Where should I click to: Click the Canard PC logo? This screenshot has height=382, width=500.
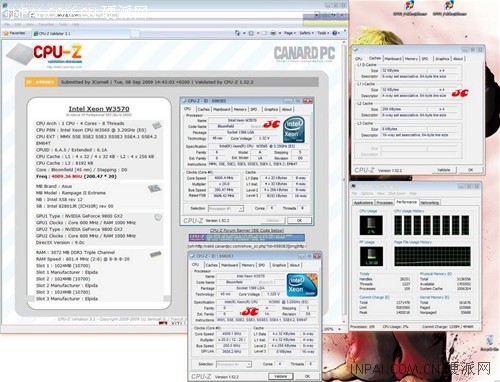click(304, 54)
